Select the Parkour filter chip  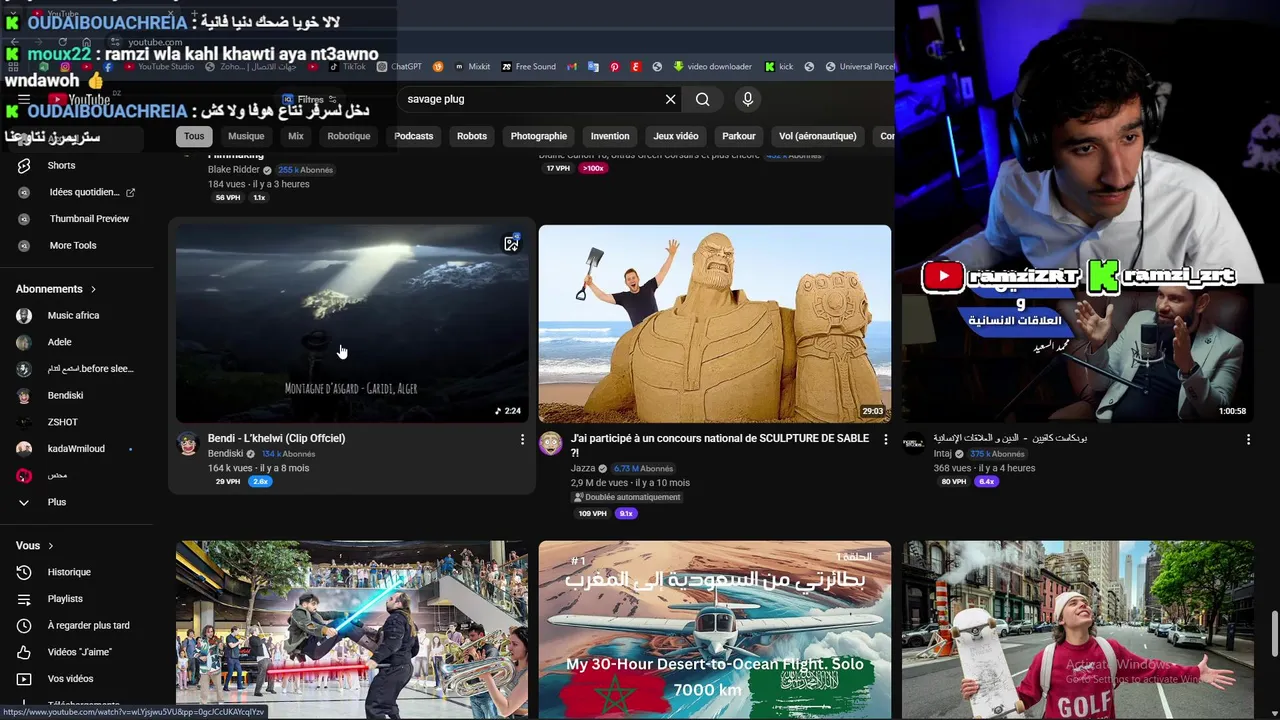pyautogui.click(x=739, y=136)
